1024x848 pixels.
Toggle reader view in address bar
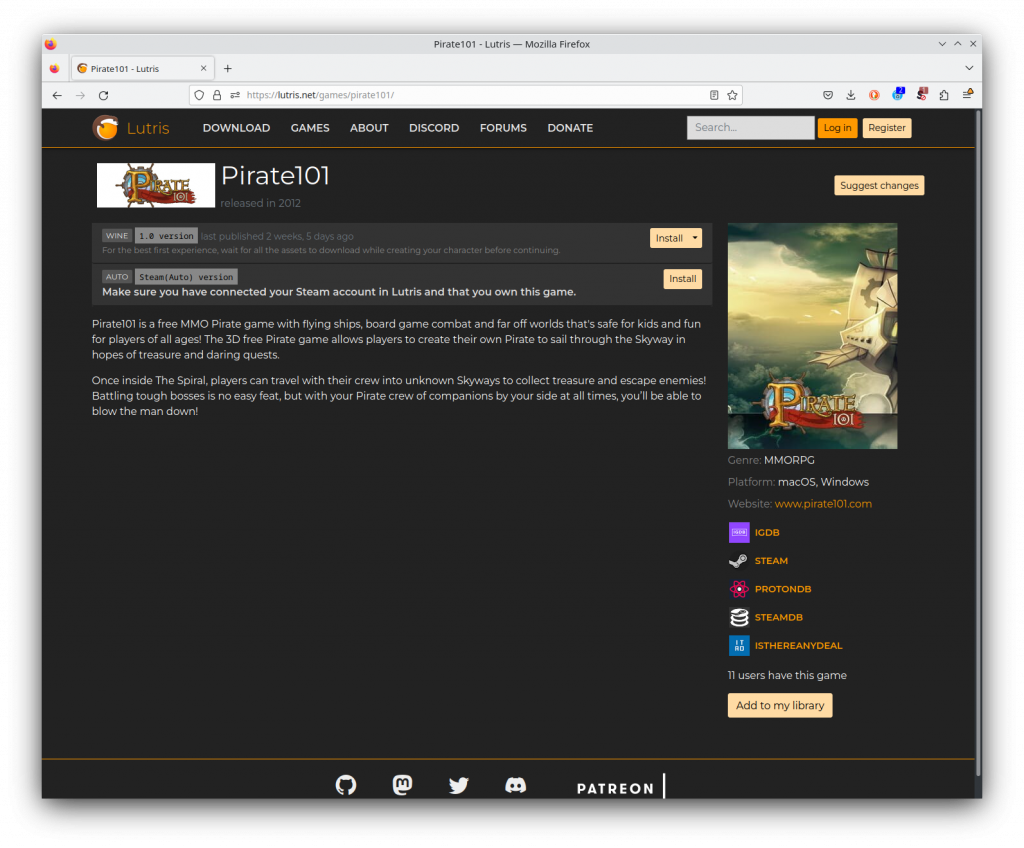(714, 95)
